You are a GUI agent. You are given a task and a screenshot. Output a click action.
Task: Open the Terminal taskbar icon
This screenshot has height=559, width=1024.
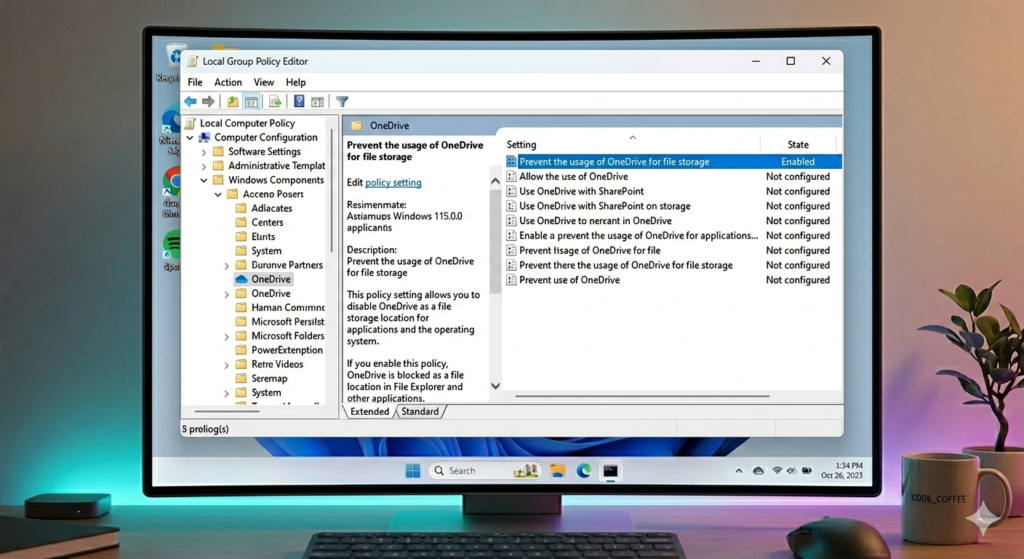tap(611, 471)
